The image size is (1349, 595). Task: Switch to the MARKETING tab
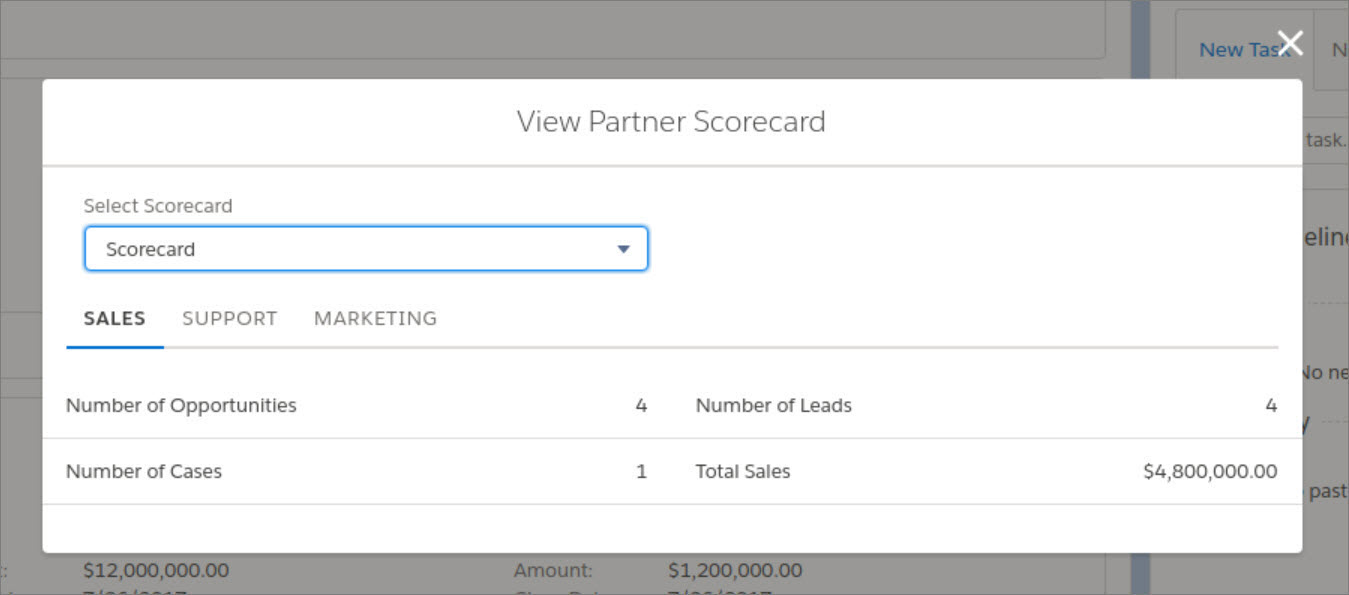point(375,318)
